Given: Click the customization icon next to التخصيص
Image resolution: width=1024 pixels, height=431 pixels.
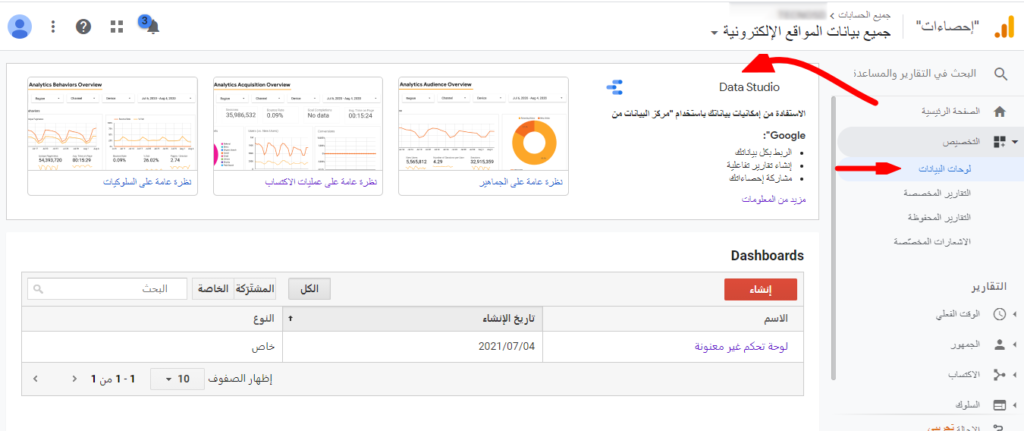Looking at the screenshot, I should tap(999, 142).
